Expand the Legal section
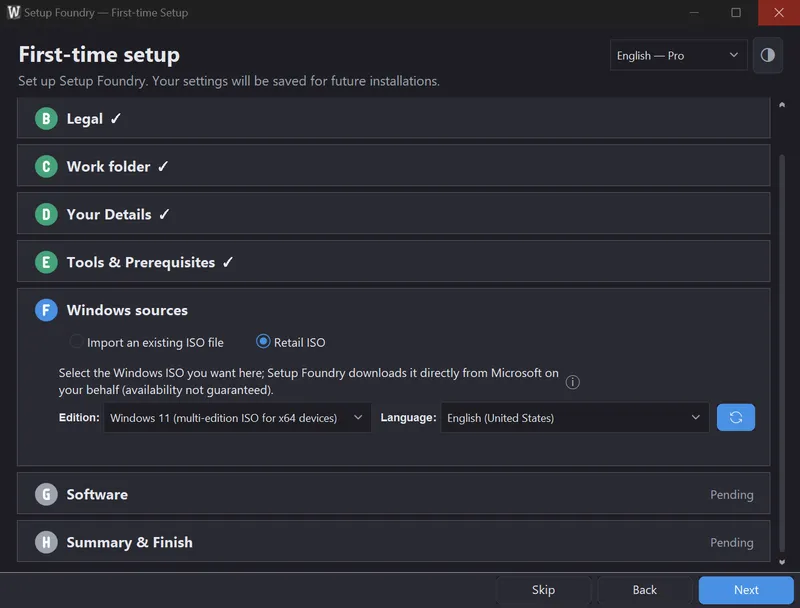800x608 pixels. click(393, 118)
